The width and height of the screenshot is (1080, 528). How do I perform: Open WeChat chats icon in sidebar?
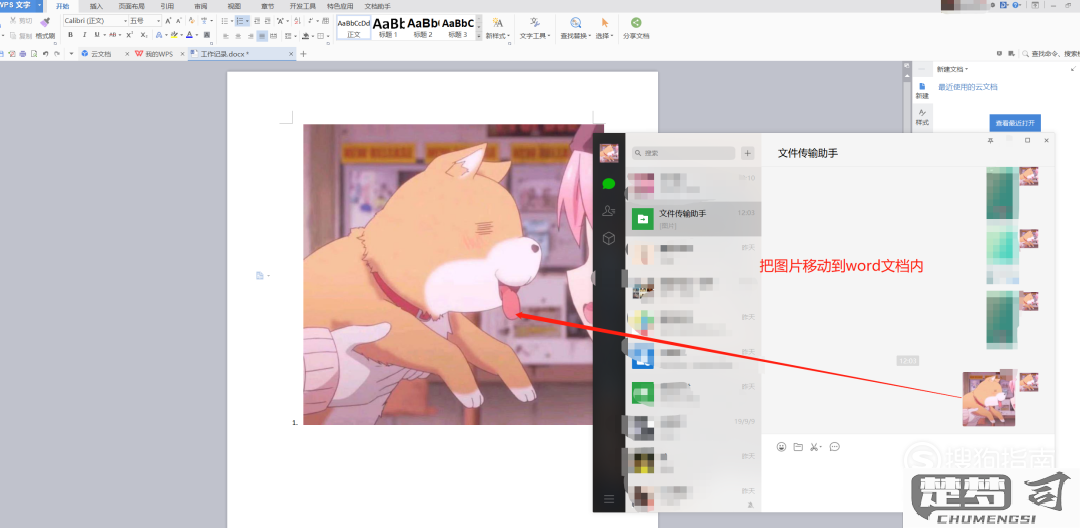[x=608, y=183]
